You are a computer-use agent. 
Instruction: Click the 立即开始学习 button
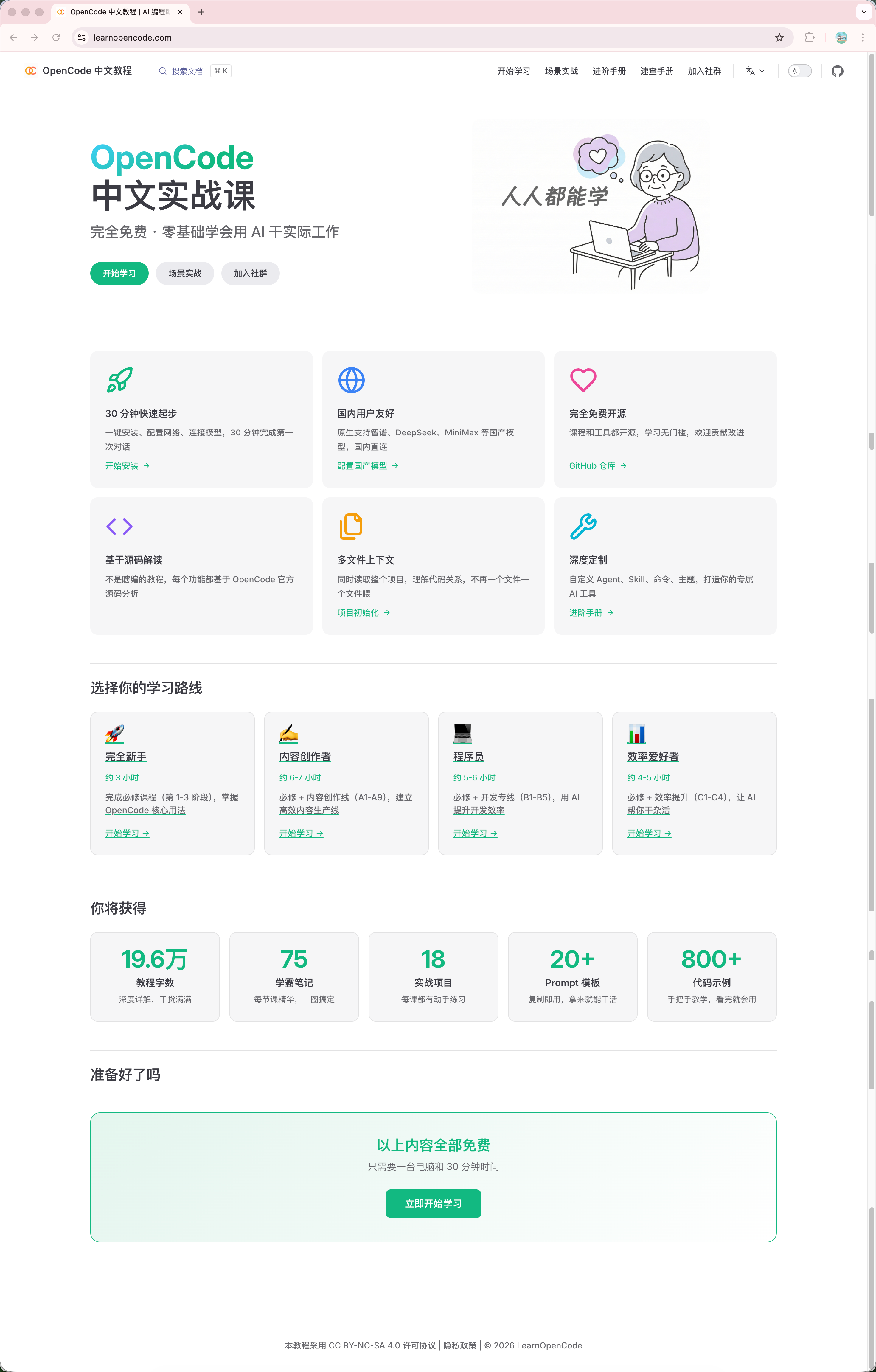[433, 1203]
